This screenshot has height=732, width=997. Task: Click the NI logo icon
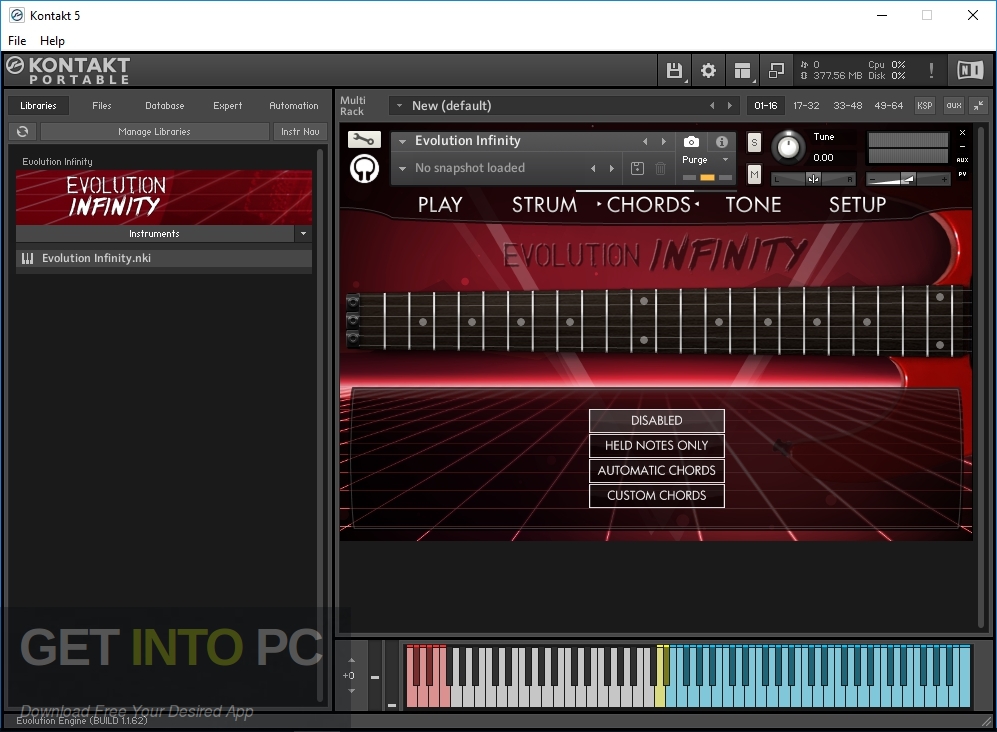[970, 70]
